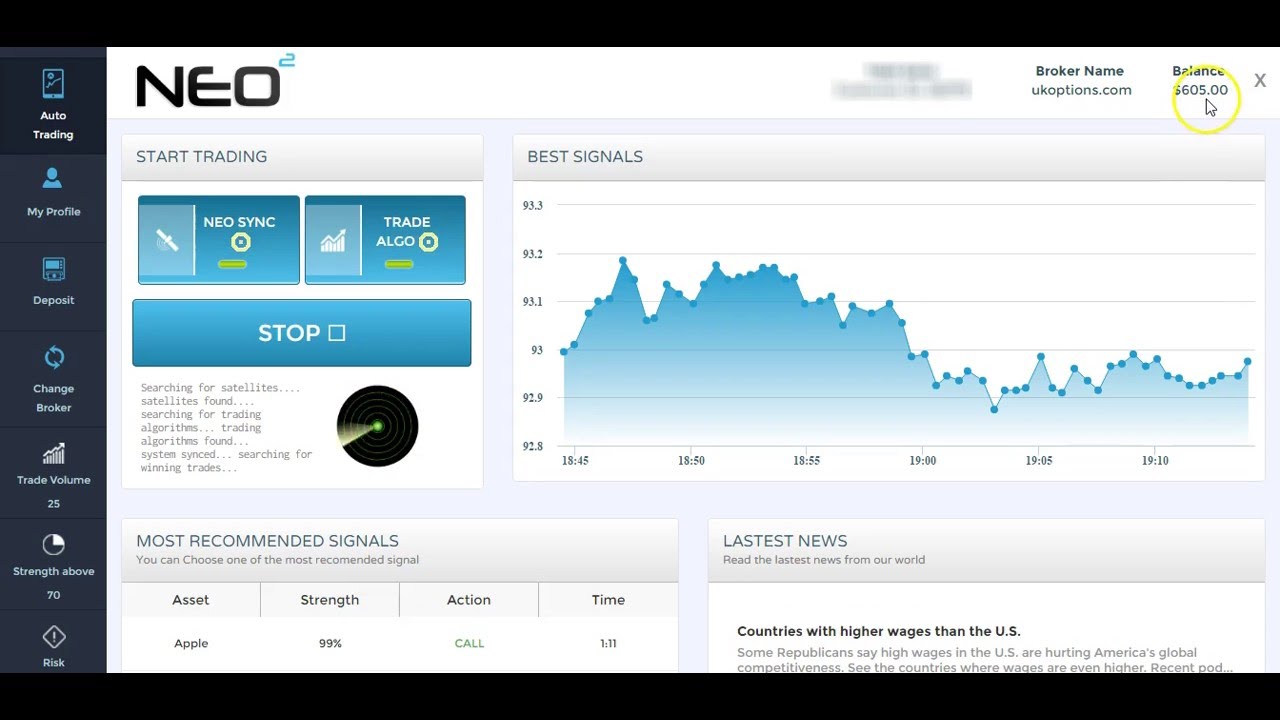This screenshot has width=1280, height=720.
Task: Click the Strength above value 70
Action: click(53, 595)
